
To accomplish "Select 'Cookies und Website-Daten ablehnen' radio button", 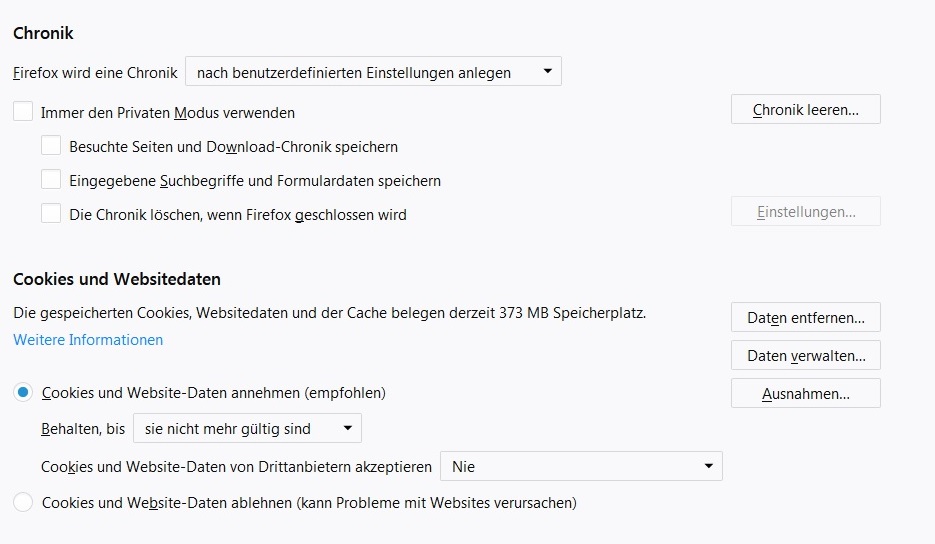I will [23, 502].
